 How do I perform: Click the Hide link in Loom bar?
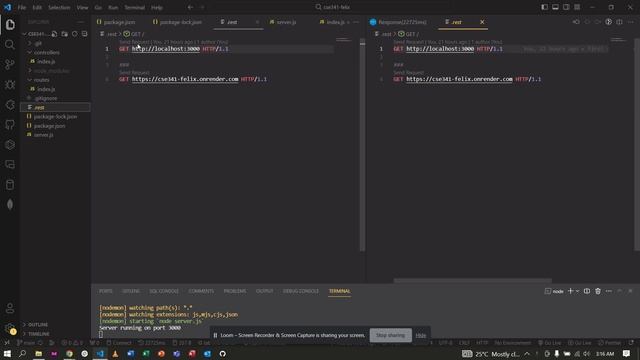[x=421, y=335]
